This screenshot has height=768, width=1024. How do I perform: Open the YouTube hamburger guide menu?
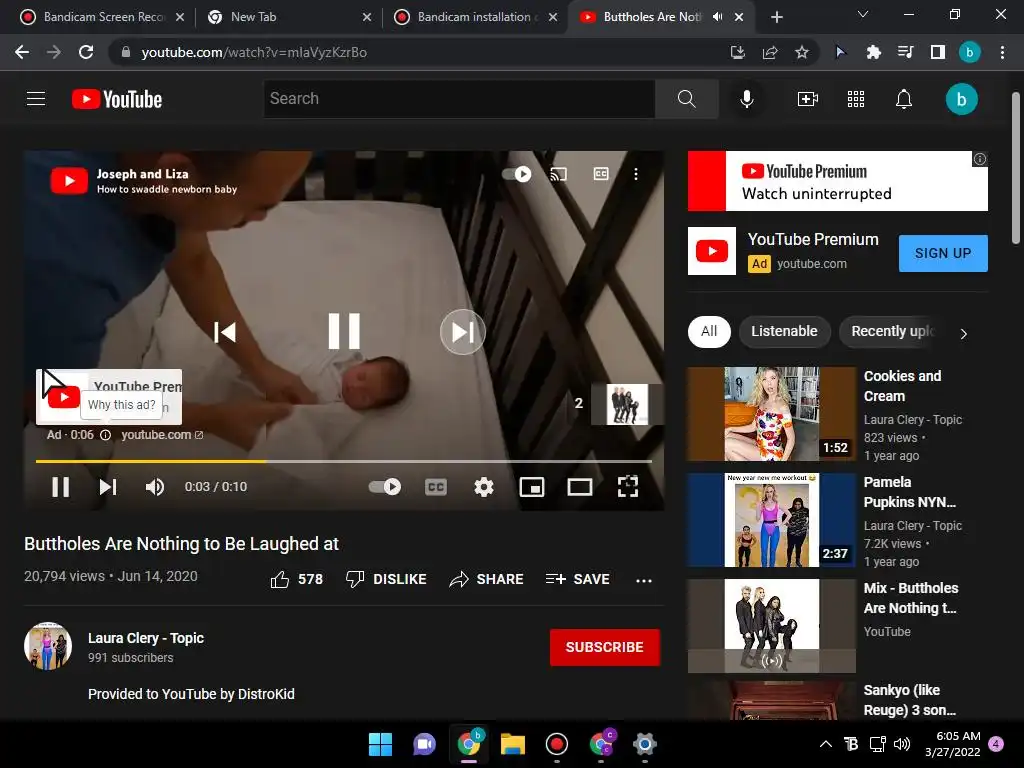point(36,99)
